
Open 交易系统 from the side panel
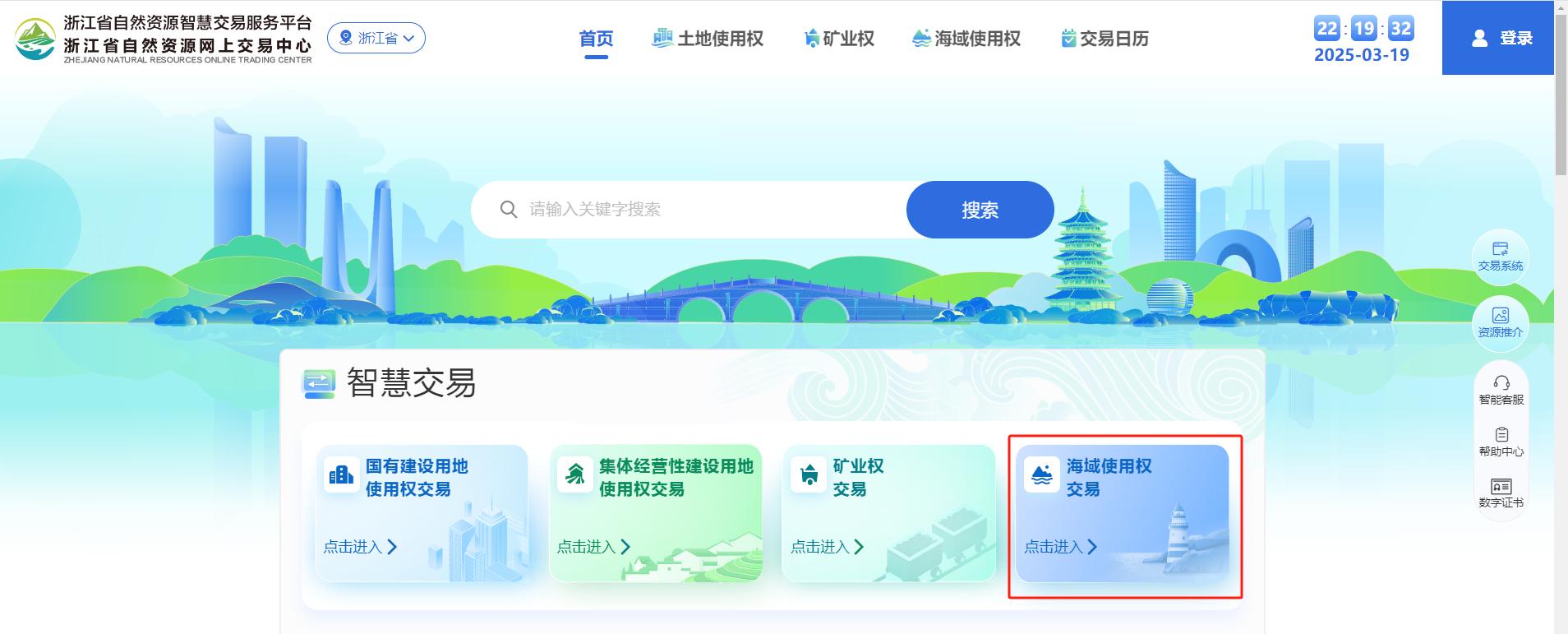point(1501,257)
